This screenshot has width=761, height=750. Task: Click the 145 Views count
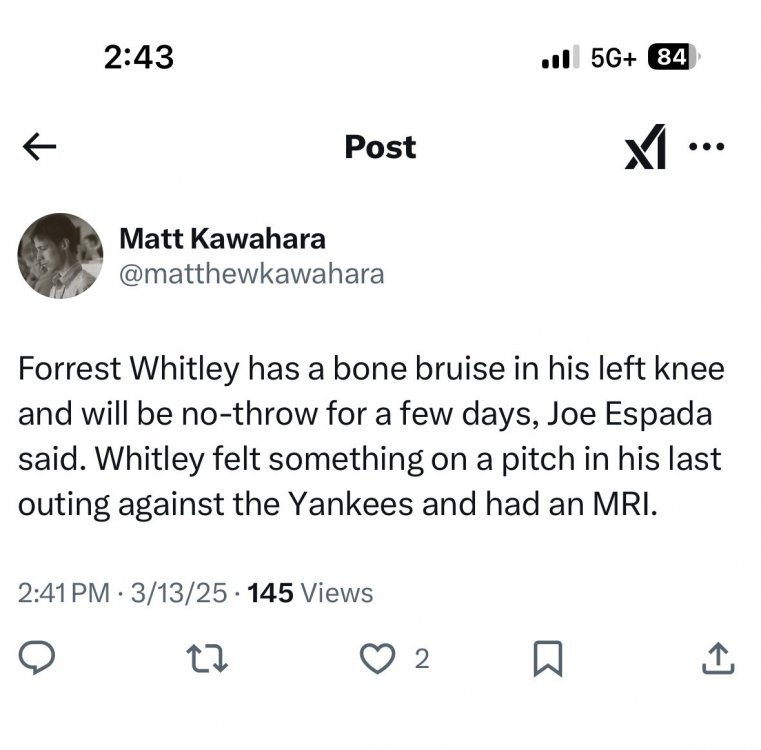click(310, 593)
